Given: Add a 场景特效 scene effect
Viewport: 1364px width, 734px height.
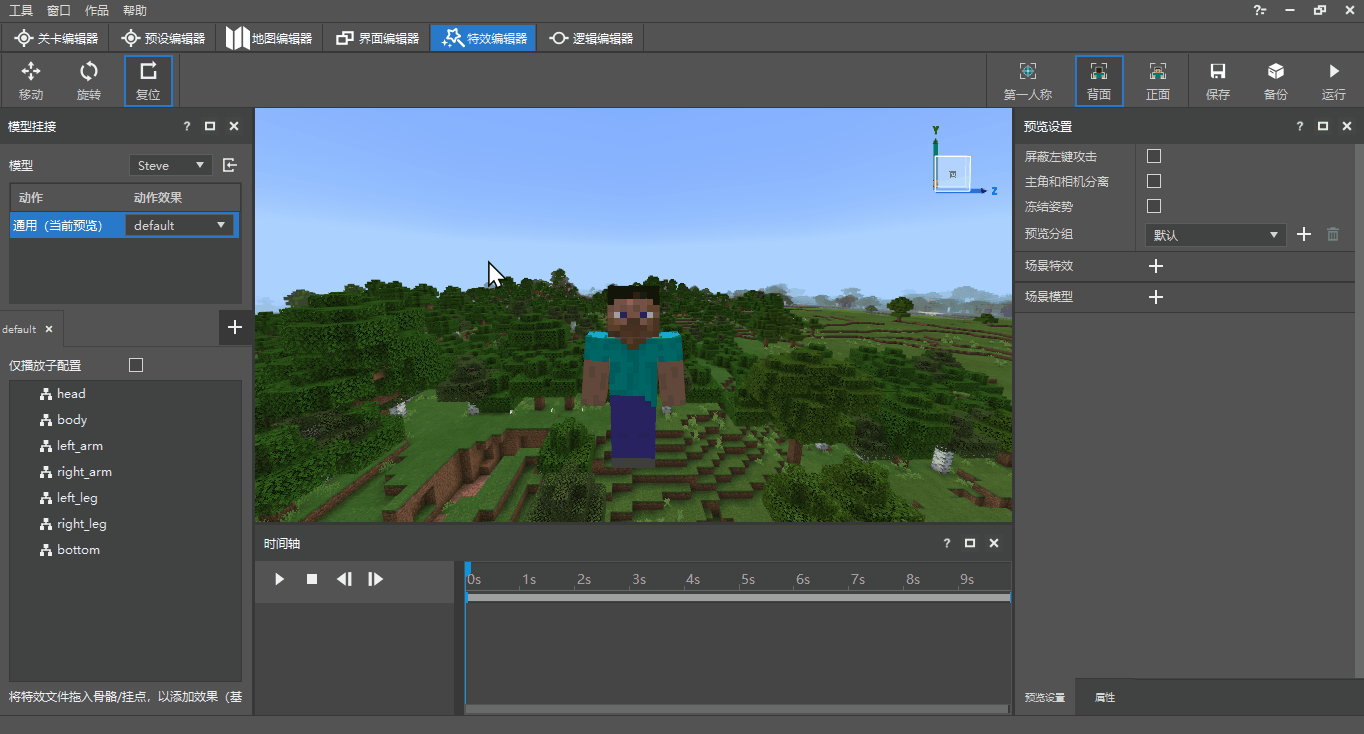Looking at the screenshot, I should point(1156,266).
